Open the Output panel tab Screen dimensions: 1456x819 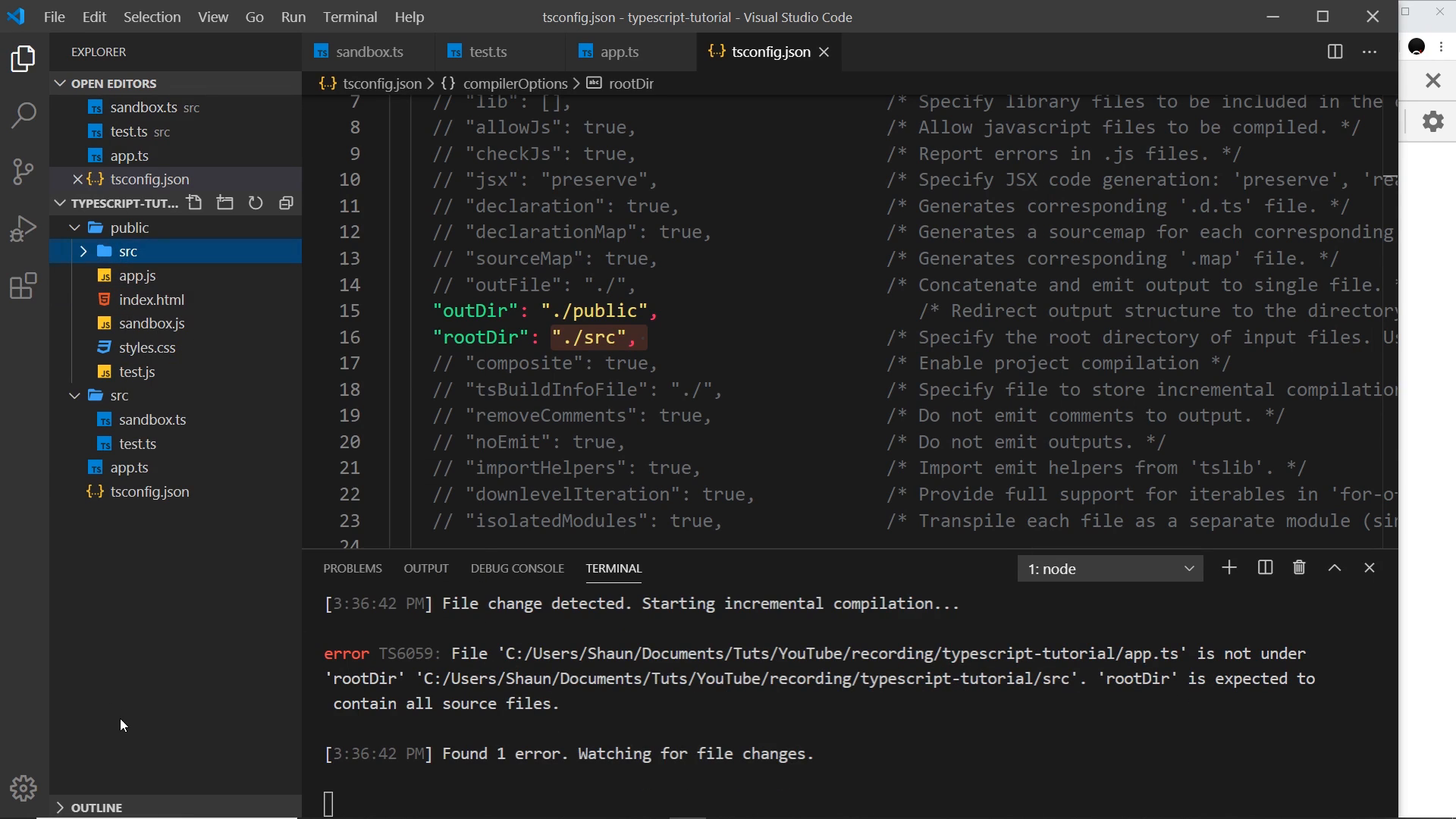coord(426,568)
